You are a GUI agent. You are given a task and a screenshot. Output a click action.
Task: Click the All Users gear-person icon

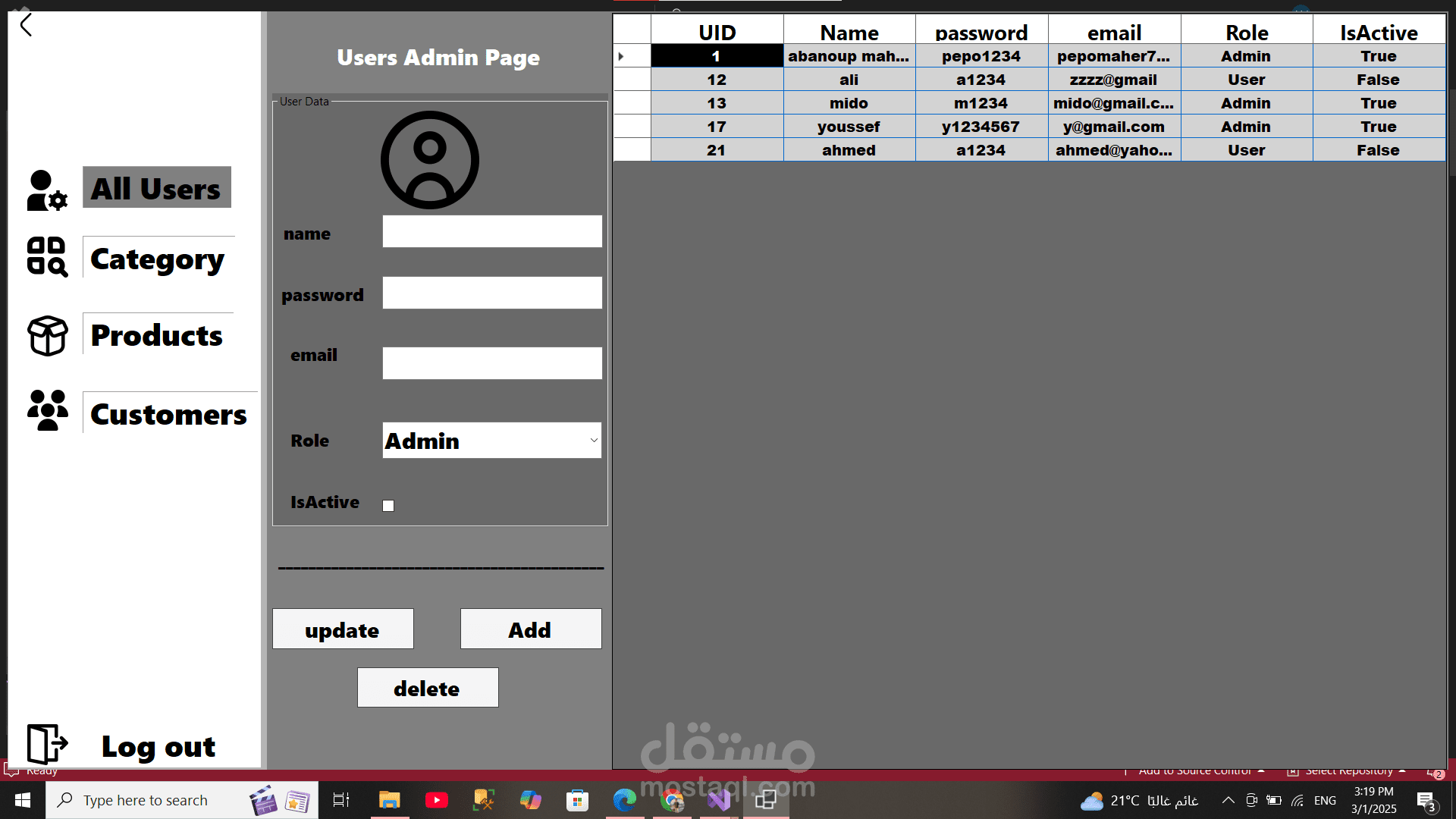[47, 190]
